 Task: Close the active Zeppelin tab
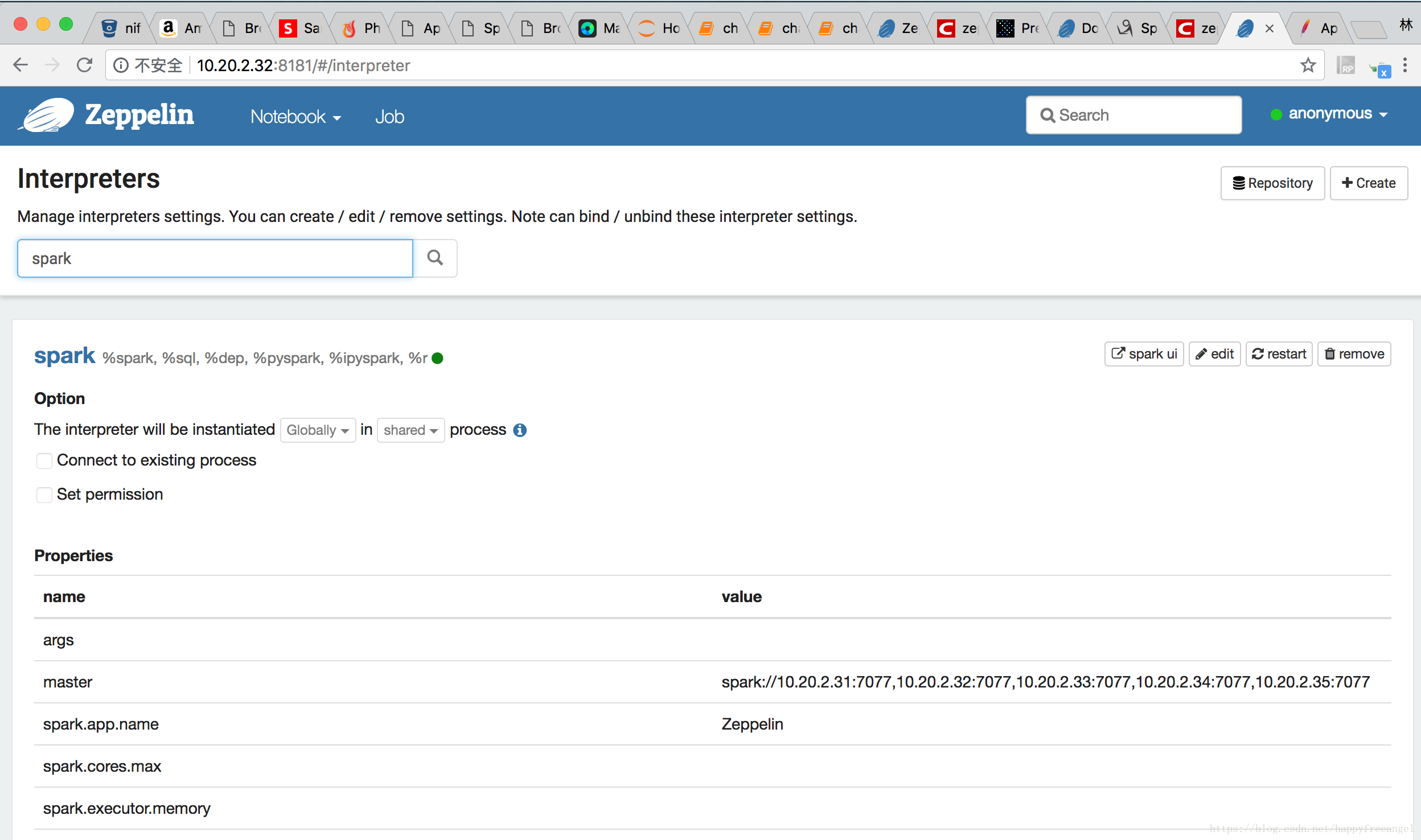[x=1269, y=28]
